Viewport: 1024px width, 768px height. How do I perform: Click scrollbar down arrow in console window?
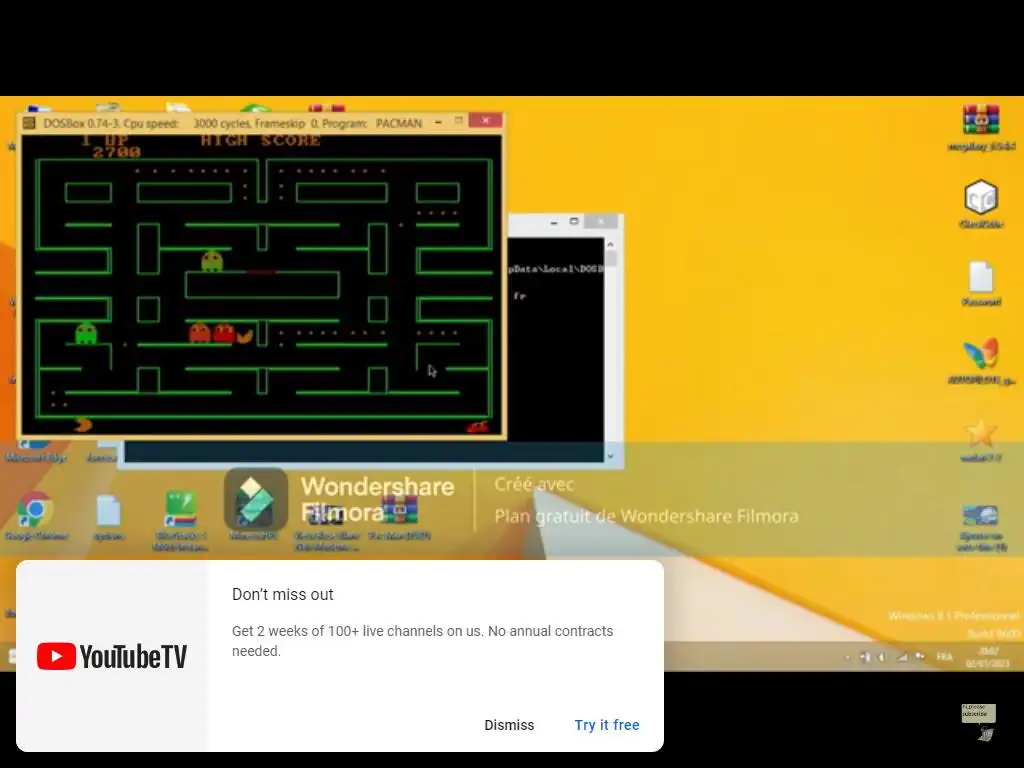tap(611, 456)
